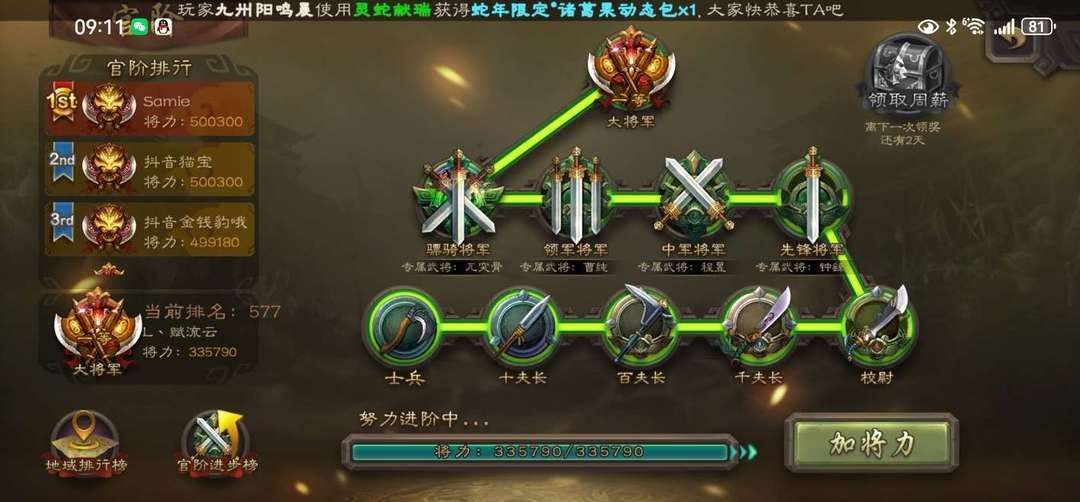Select the 士兵 sickle rank icon
The image size is (1080, 502).
point(404,327)
